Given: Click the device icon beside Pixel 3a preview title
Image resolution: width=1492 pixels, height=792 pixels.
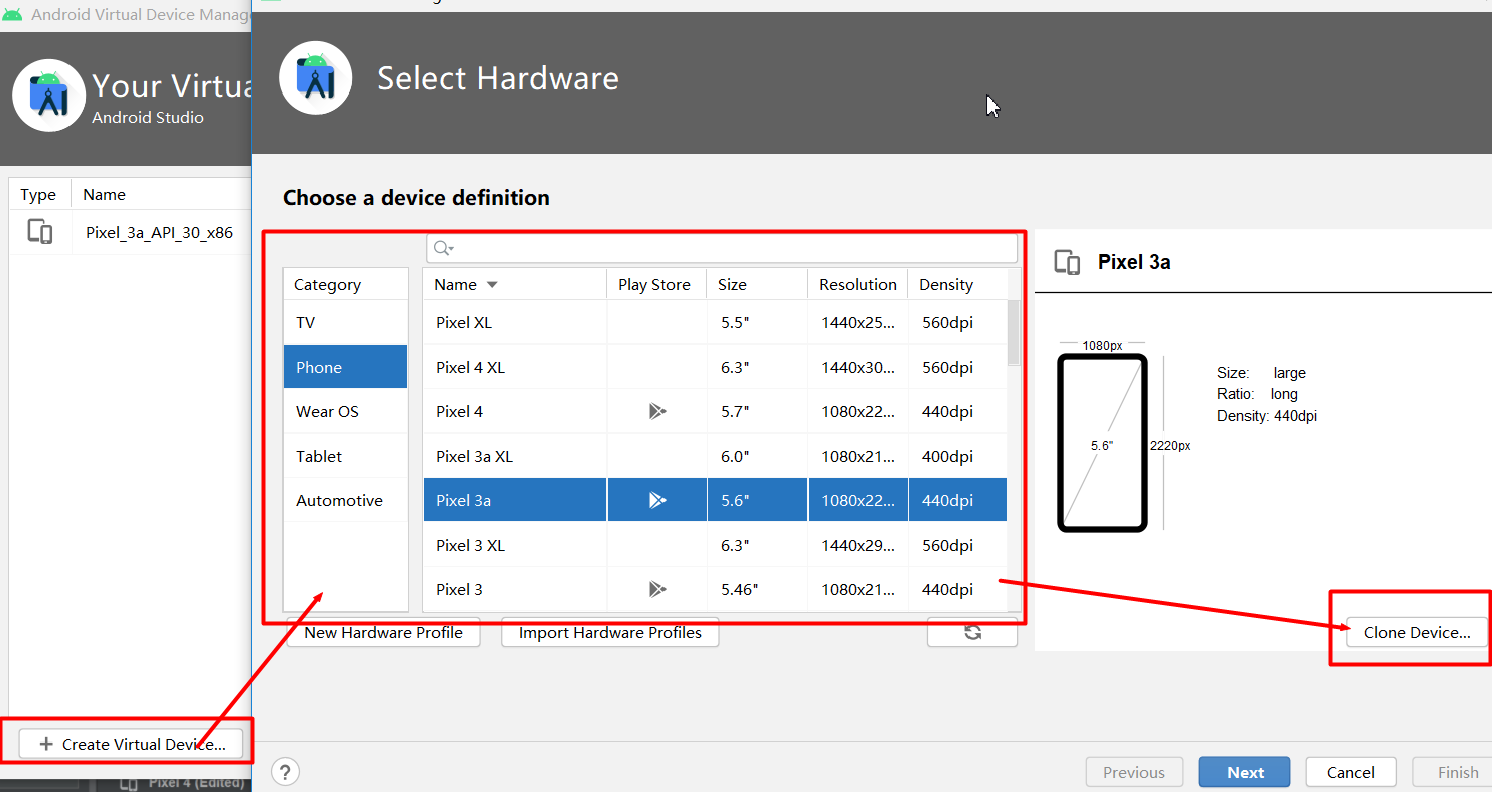Looking at the screenshot, I should [1068, 262].
